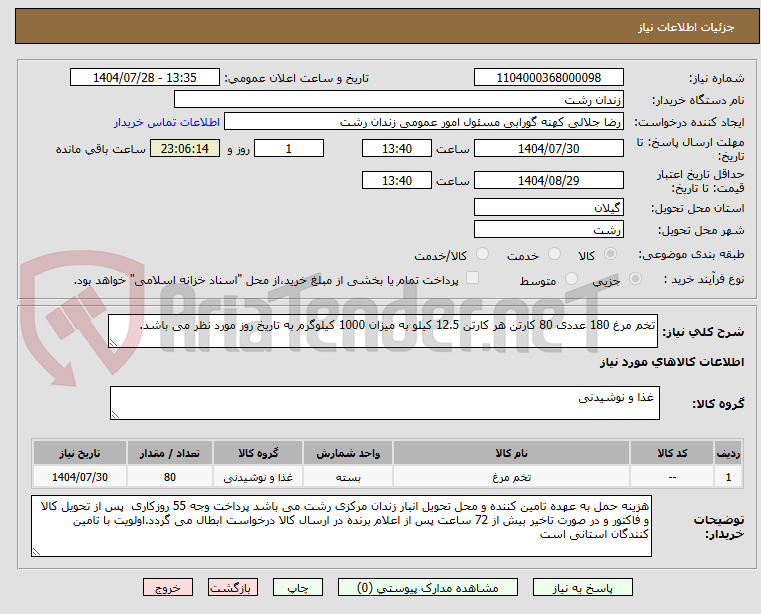Click the شماره نیاز field 1104000368000098

coord(548,78)
